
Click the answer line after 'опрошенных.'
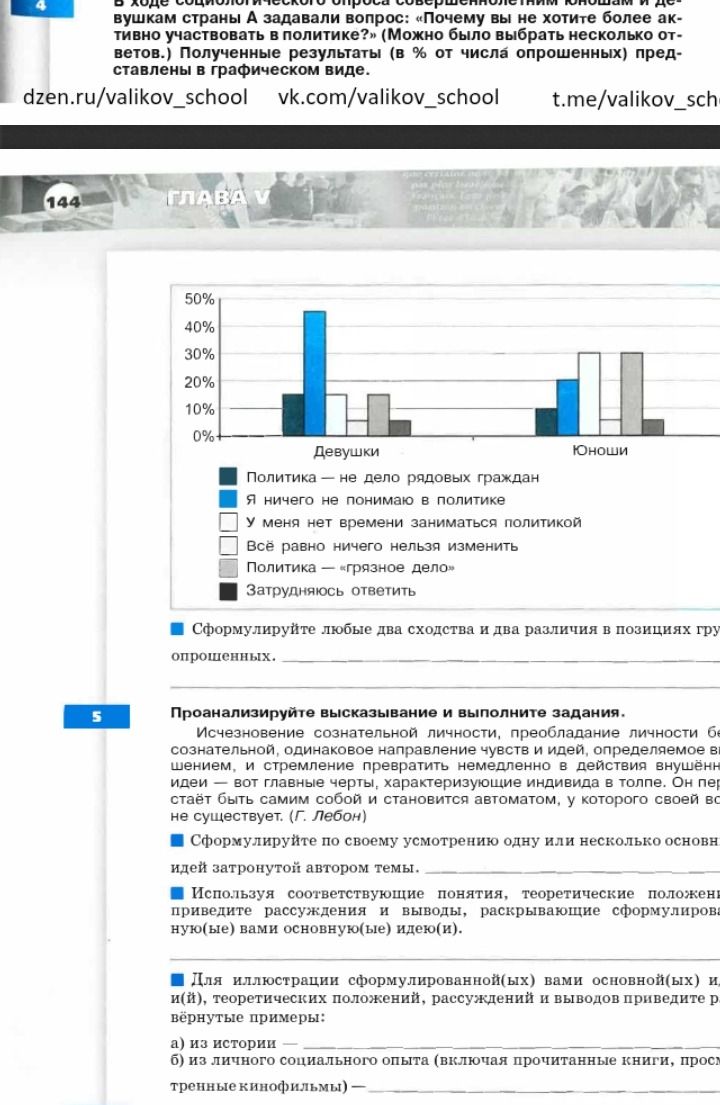[500, 661]
